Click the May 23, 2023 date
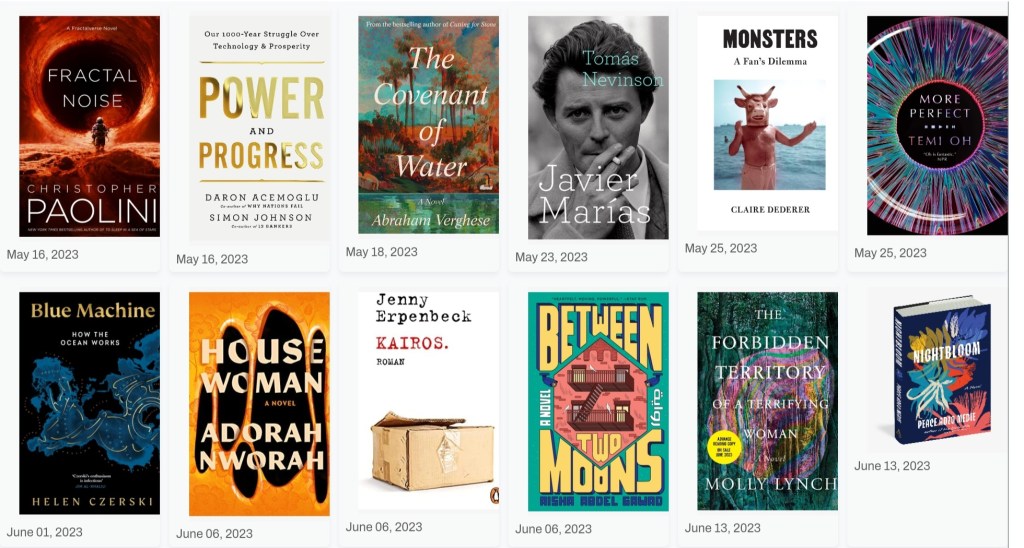1024x548 pixels. (551, 257)
